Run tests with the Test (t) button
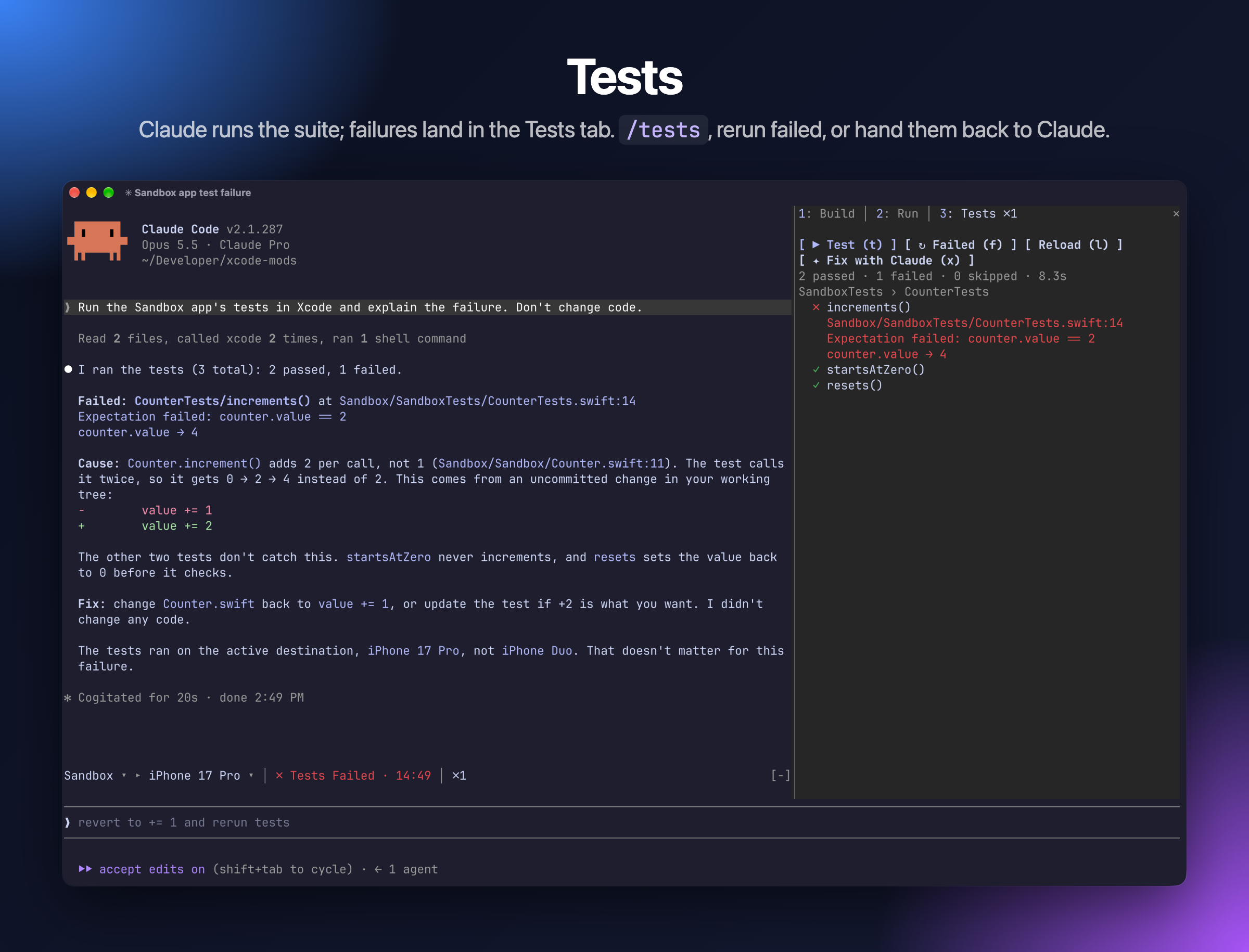The image size is (1249, 952). tap(848, 245)
